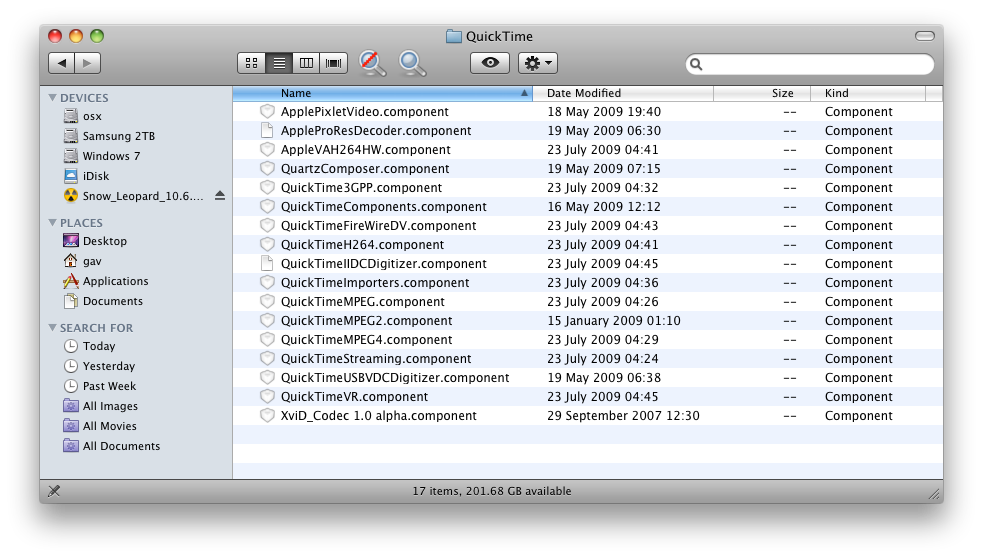983x558 pixels.
Task: Switch to list view
Action: pos(279,63)
